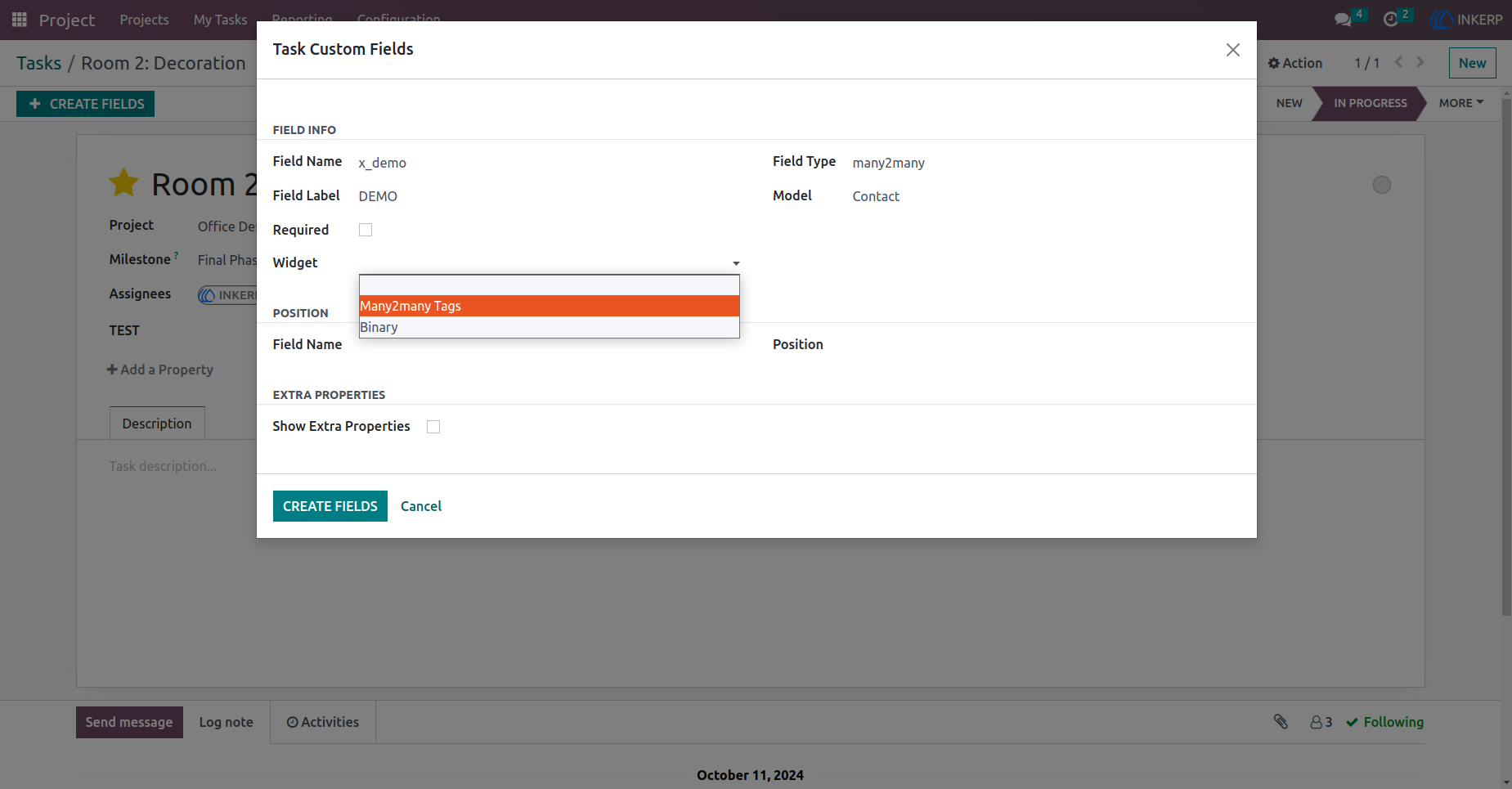Open the activities clock icon

[x=1390, y=20]
